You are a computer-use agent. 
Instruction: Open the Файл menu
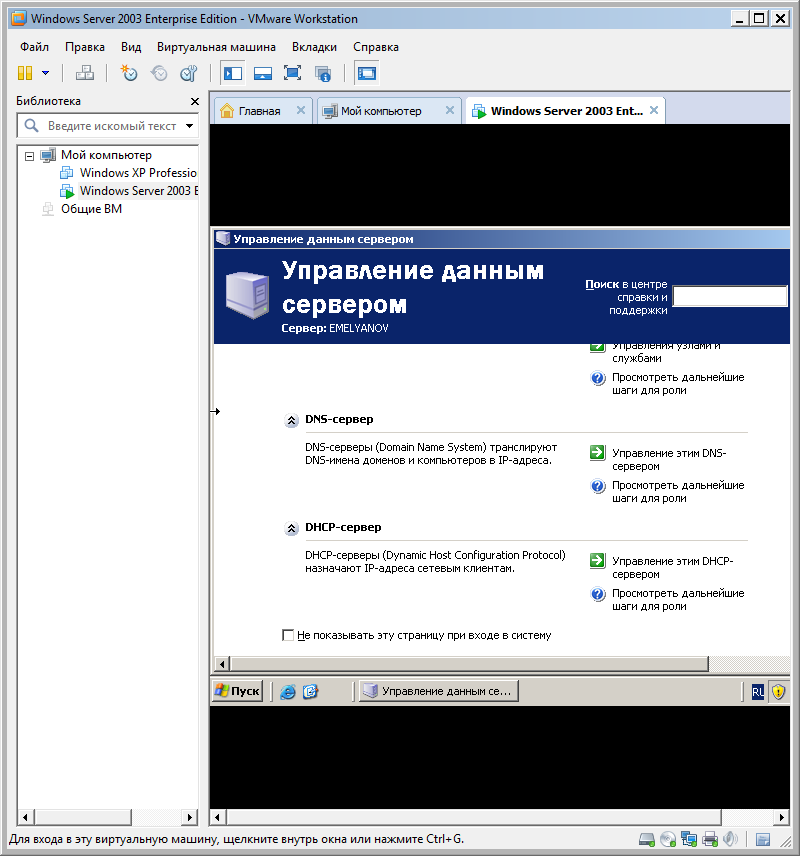34,47
